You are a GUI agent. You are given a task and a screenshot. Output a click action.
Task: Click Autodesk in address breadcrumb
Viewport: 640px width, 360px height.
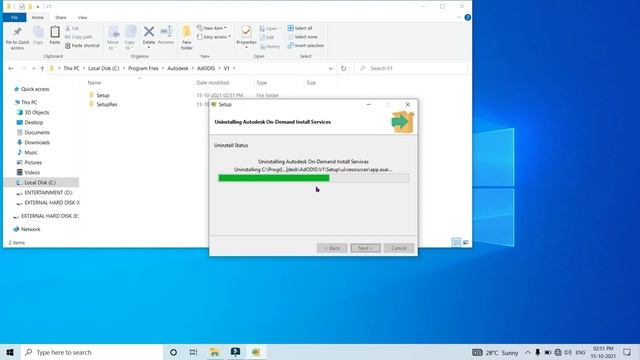(x=178, y=68)
